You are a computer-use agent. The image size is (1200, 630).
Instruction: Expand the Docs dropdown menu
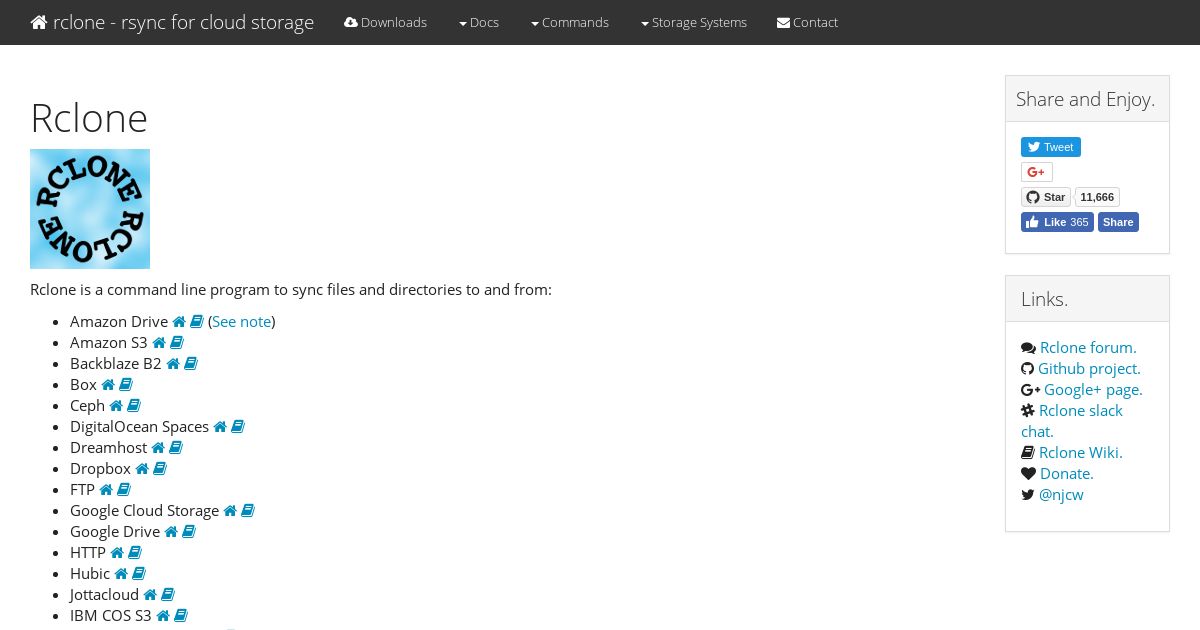[479, 22]
